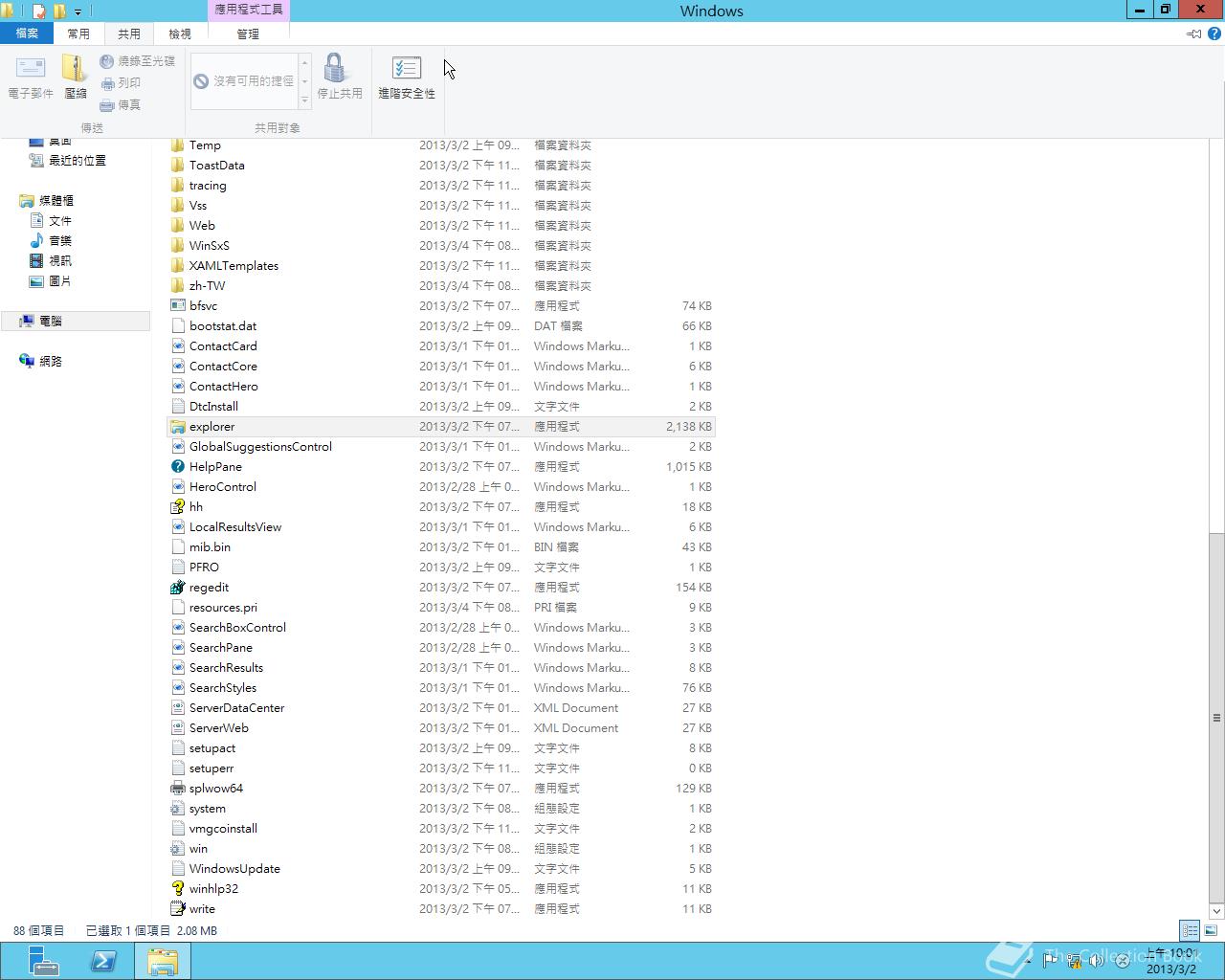Select the win configuration file icon
The image size is (1225, 980).
coord(177,849)
